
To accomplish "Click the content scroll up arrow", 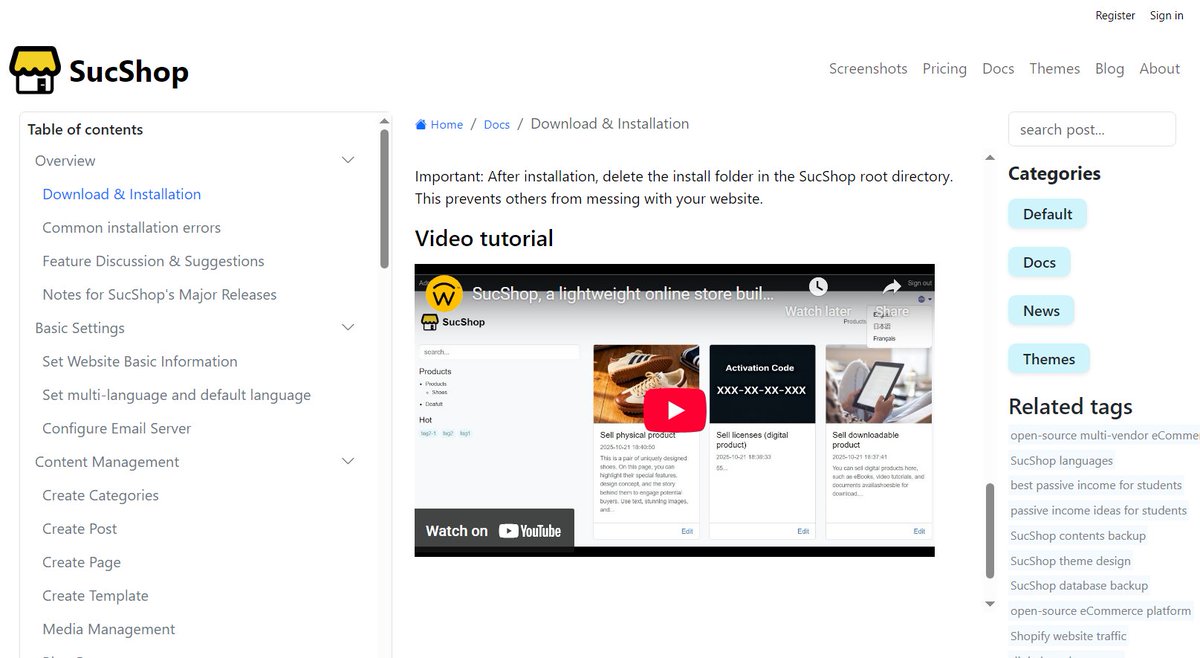I will (990, 158).
